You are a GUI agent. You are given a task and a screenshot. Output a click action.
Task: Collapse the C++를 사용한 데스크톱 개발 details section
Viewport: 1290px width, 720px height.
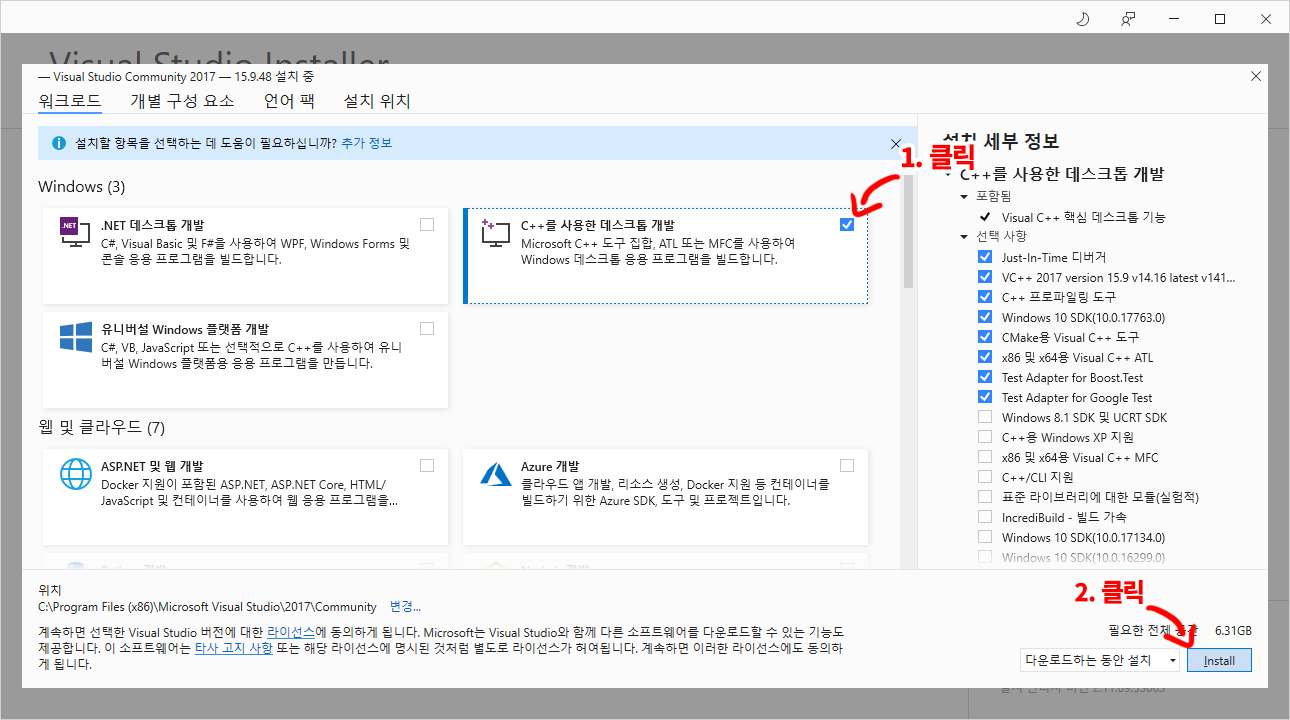click(x=947, y=174)
